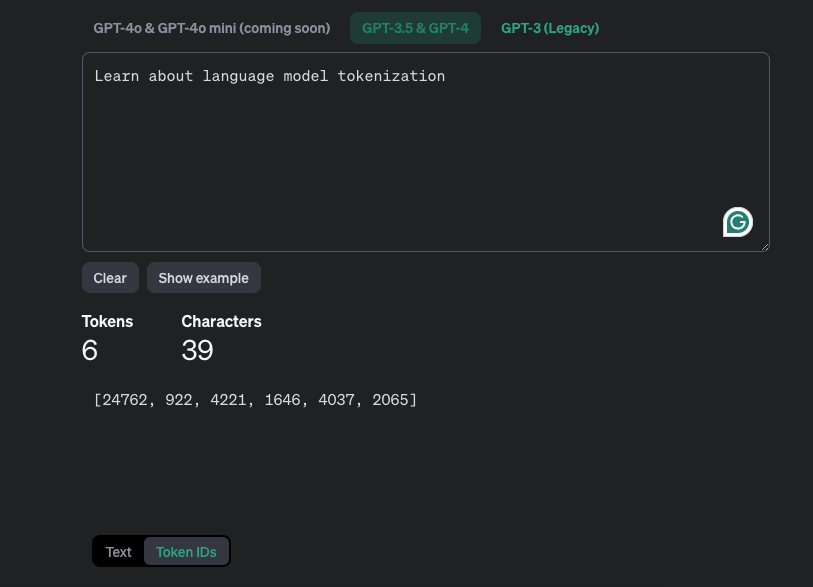Image resolution: width=813 pixels, height=587 pixels.
Task: Click the Characters label
Action: tap(221, 322)
